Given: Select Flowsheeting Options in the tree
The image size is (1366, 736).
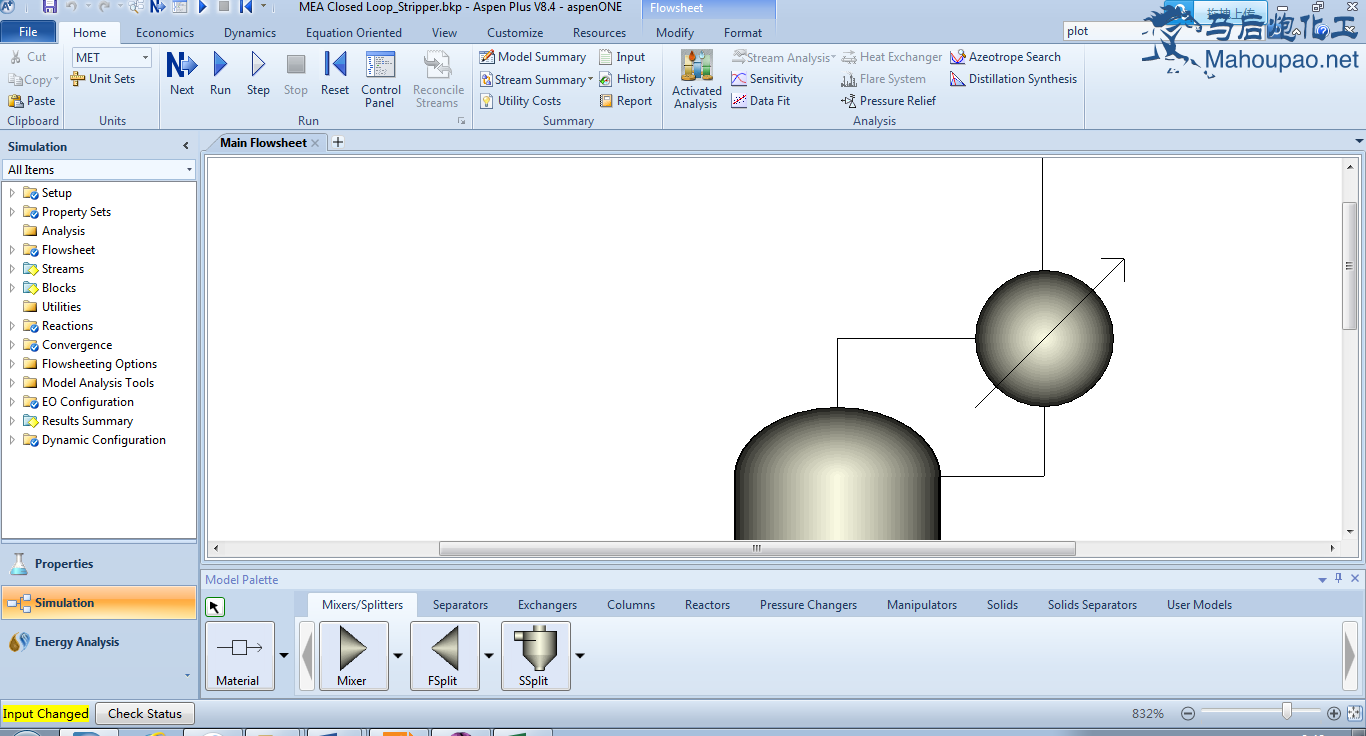Looking at the screenshot, I should [99, 364].
